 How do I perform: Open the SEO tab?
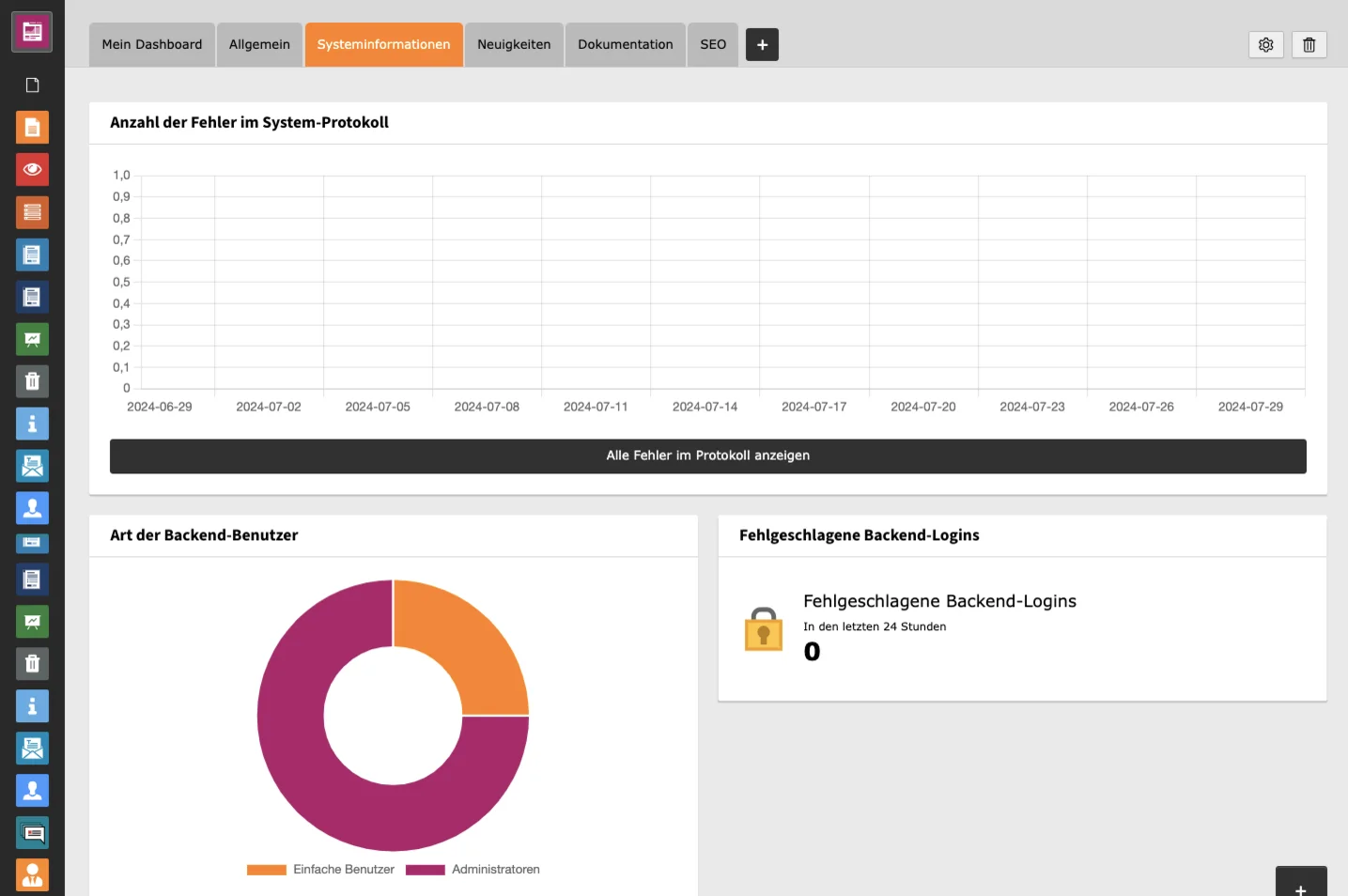click(x=712, y=44)
